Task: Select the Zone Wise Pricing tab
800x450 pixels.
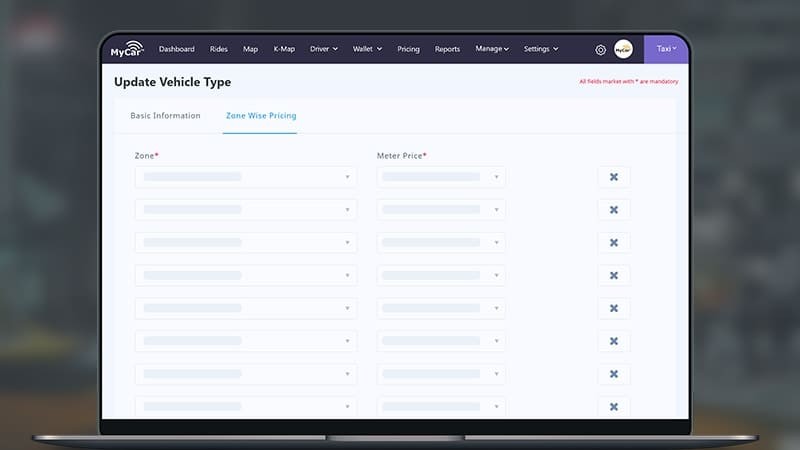Action: click(261, 116)
